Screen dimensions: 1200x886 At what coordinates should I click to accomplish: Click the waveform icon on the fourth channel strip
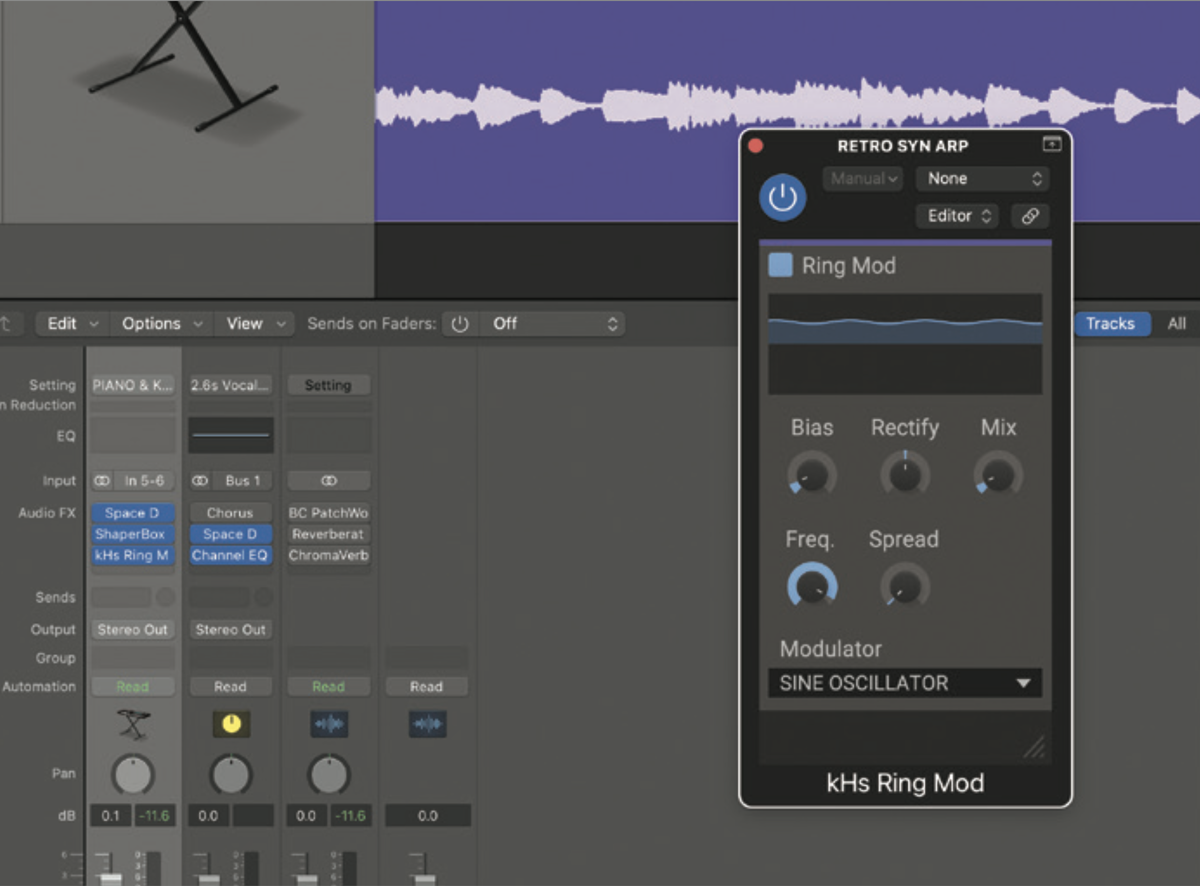point(427,724)
